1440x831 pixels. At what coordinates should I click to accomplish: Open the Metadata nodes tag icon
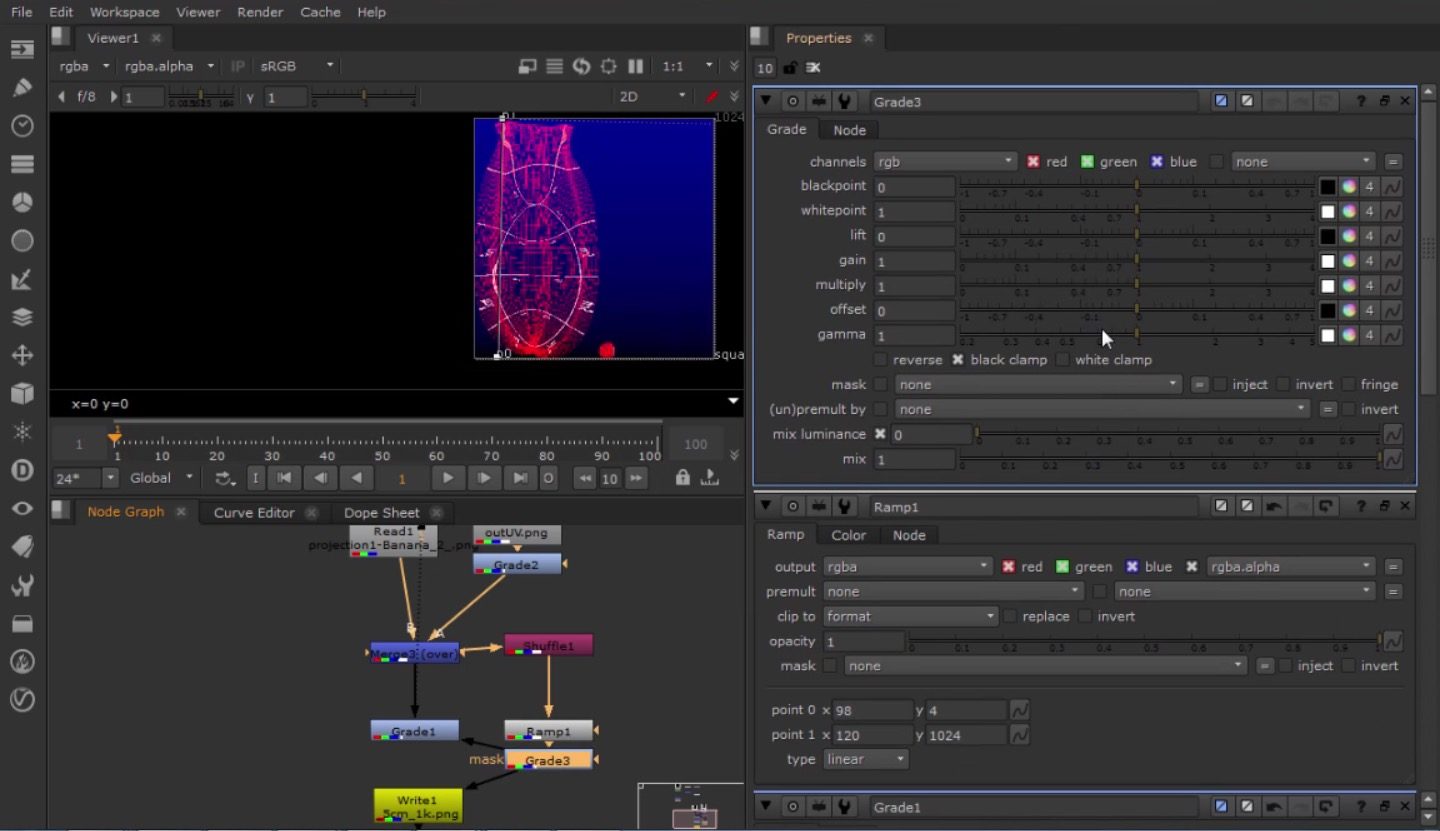[22, 546]
